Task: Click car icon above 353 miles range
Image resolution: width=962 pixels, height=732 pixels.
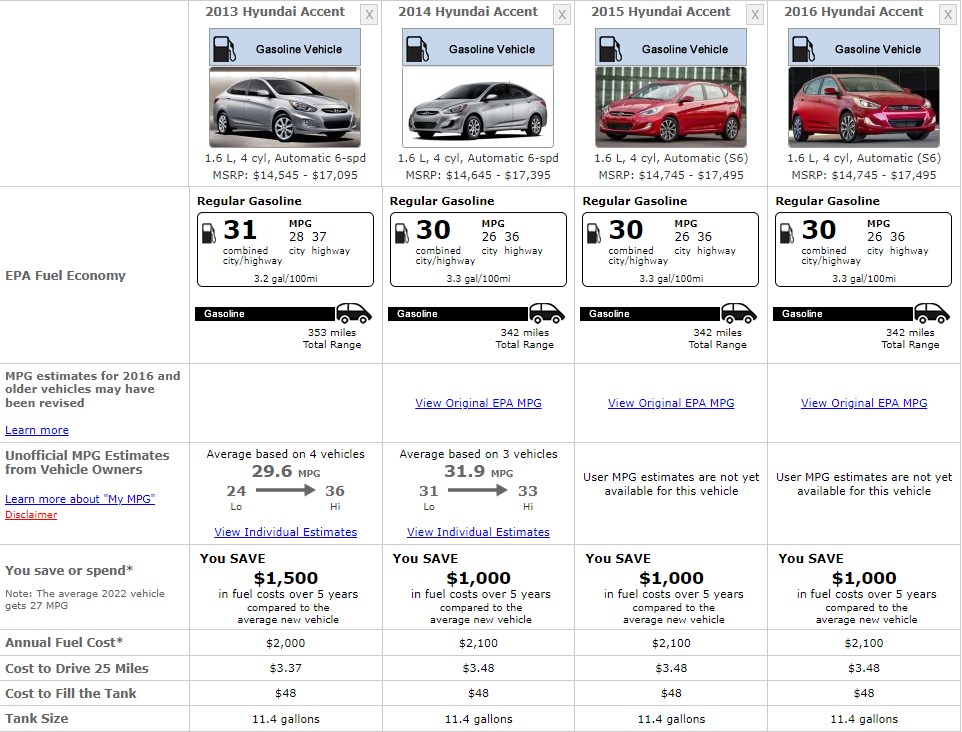Action: [x=354, y=313]
